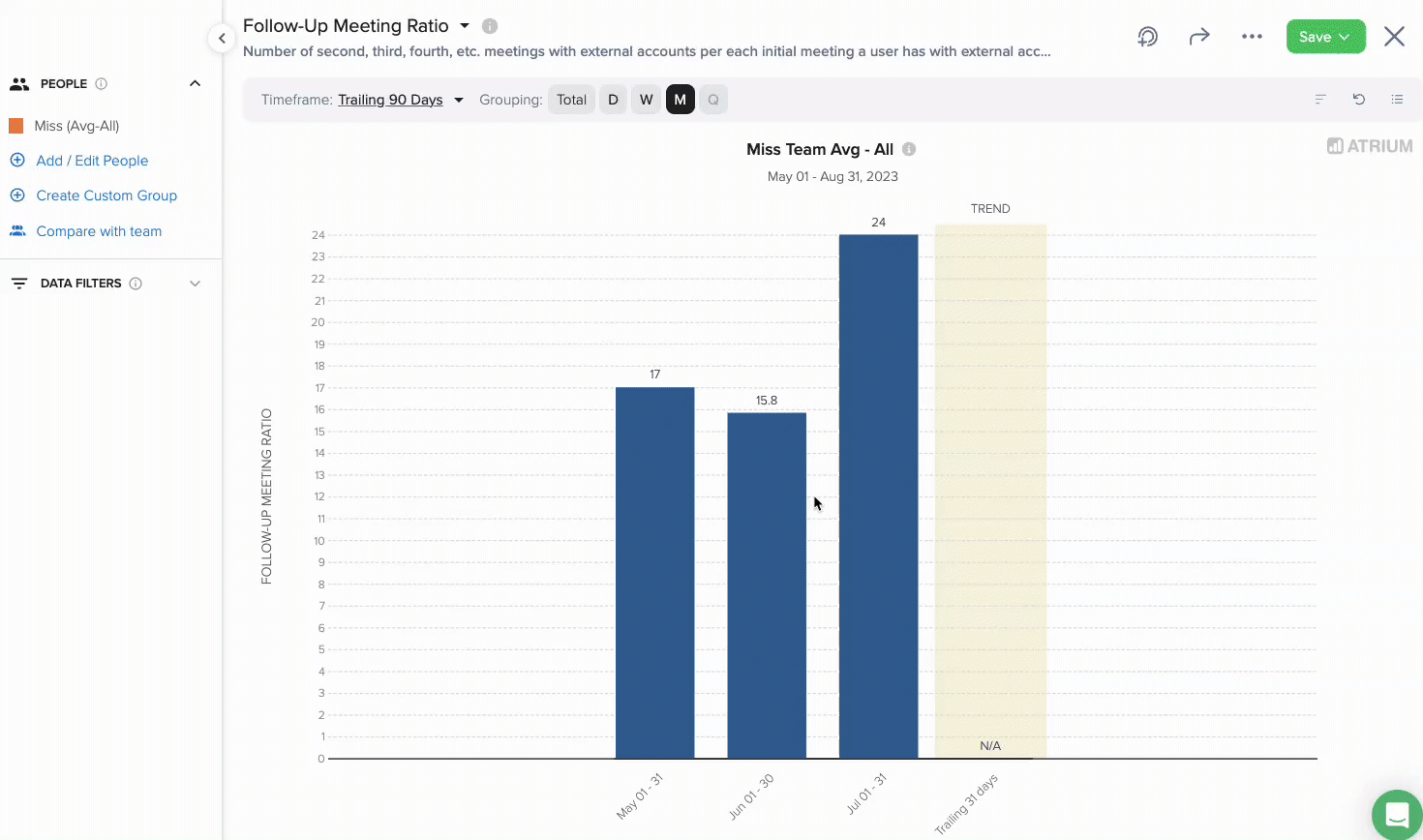Select D daily grouping
The image size is (1423, 840).
click(x=613, y=100)
